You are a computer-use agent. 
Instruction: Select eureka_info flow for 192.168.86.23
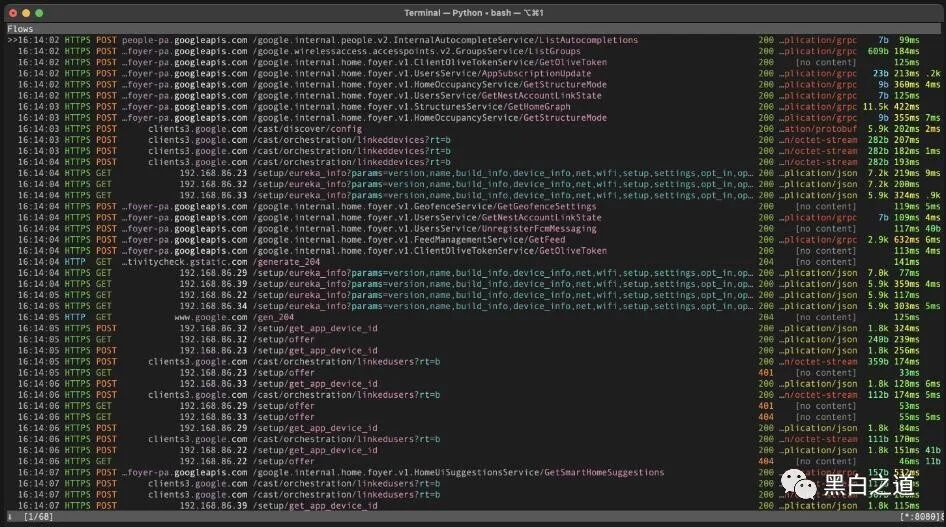pos(473,173)
